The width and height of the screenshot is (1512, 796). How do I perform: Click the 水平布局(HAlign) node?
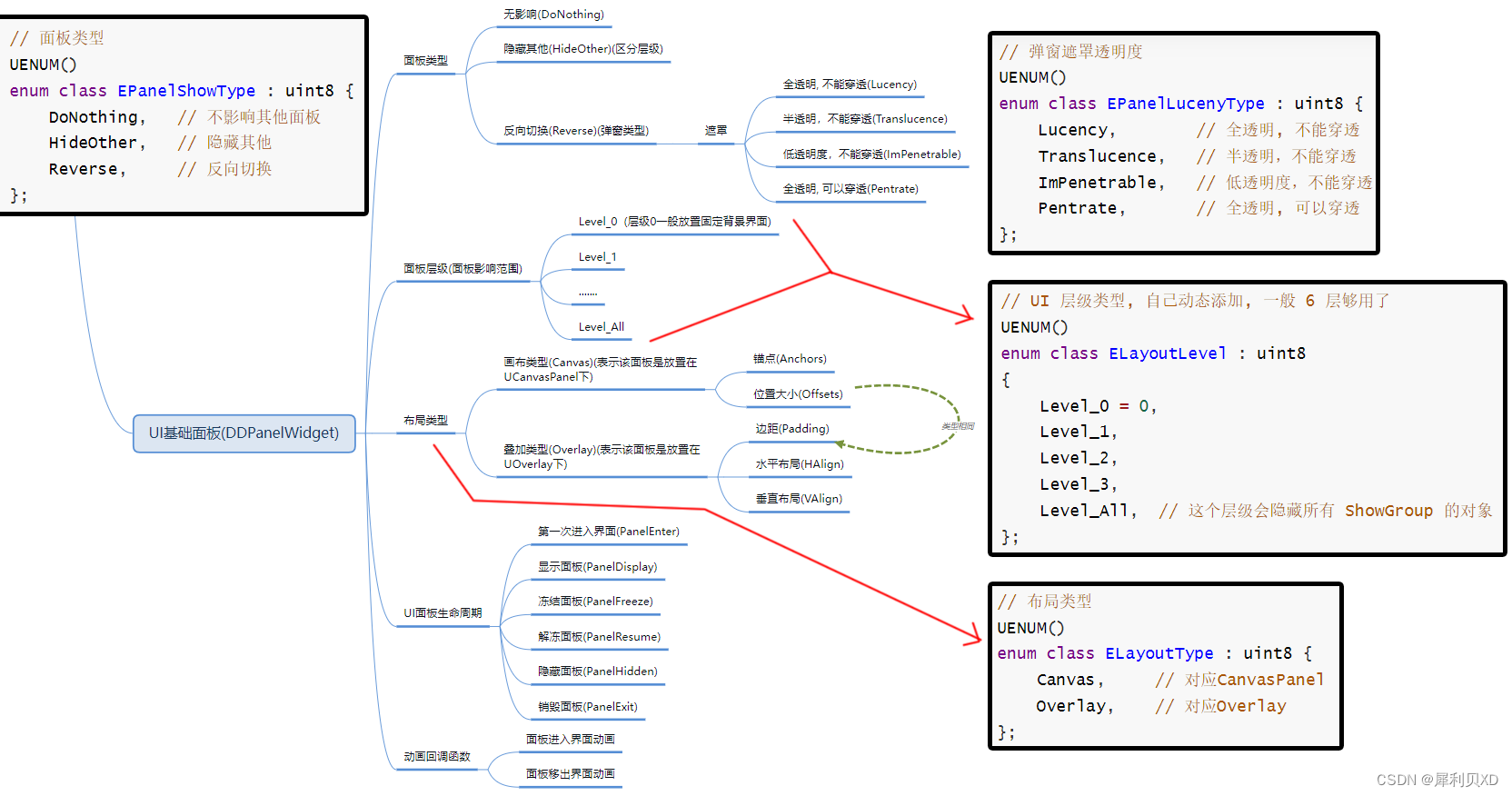point(799,464)
